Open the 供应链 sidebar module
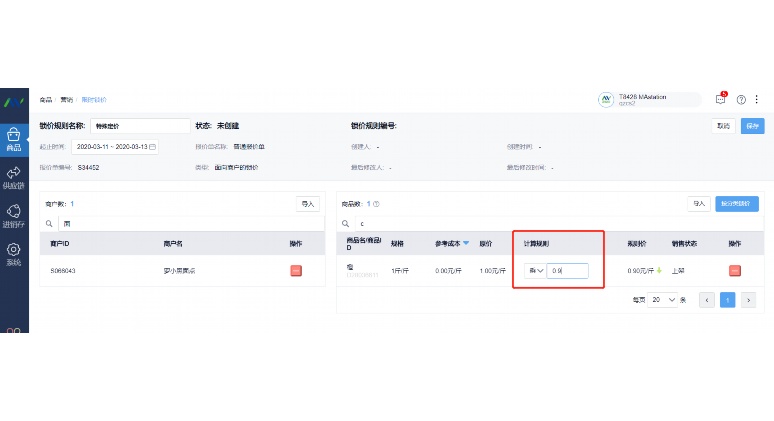 click(x=14, y=178)
